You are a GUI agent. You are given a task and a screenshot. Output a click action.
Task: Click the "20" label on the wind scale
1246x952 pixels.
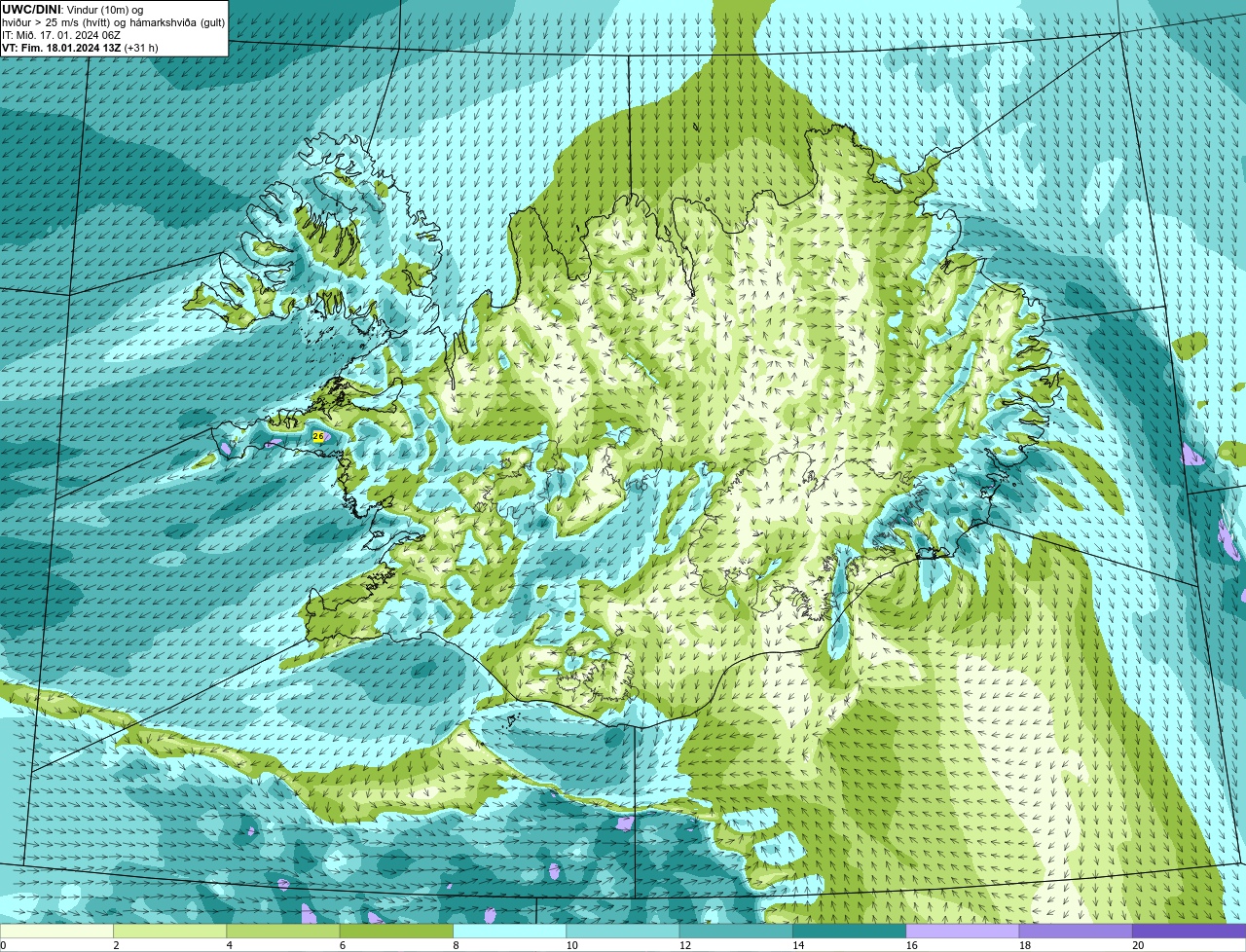tap(1138, 945)
